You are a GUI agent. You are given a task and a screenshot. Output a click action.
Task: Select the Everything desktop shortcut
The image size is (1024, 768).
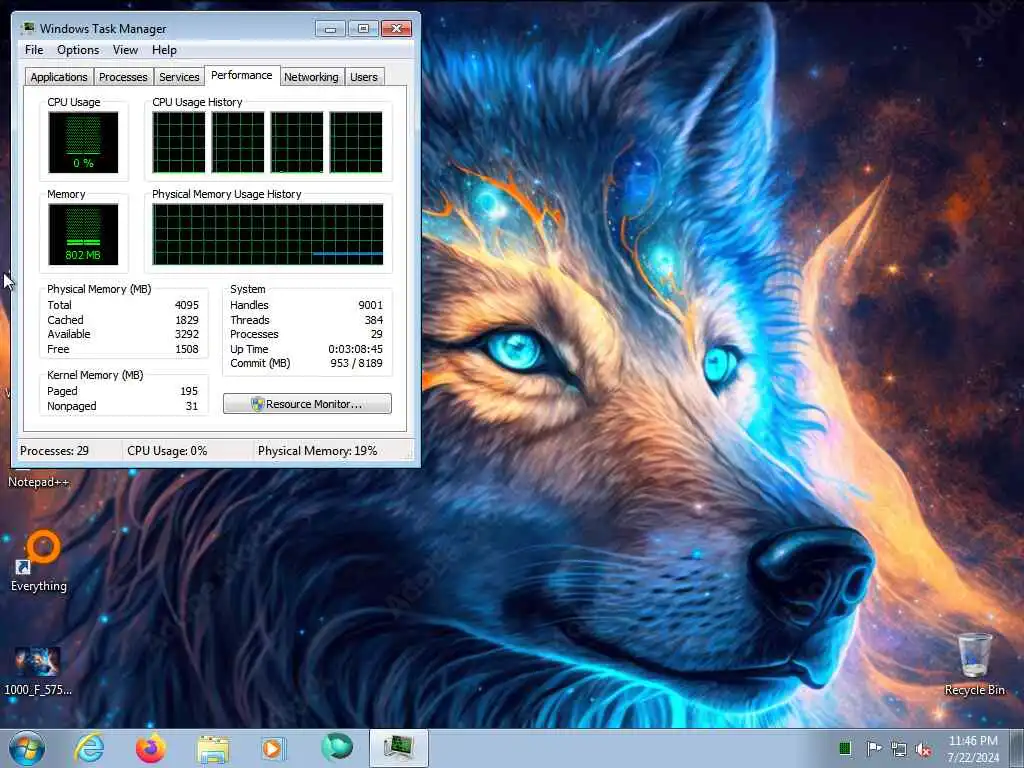[x=39, y=562]
